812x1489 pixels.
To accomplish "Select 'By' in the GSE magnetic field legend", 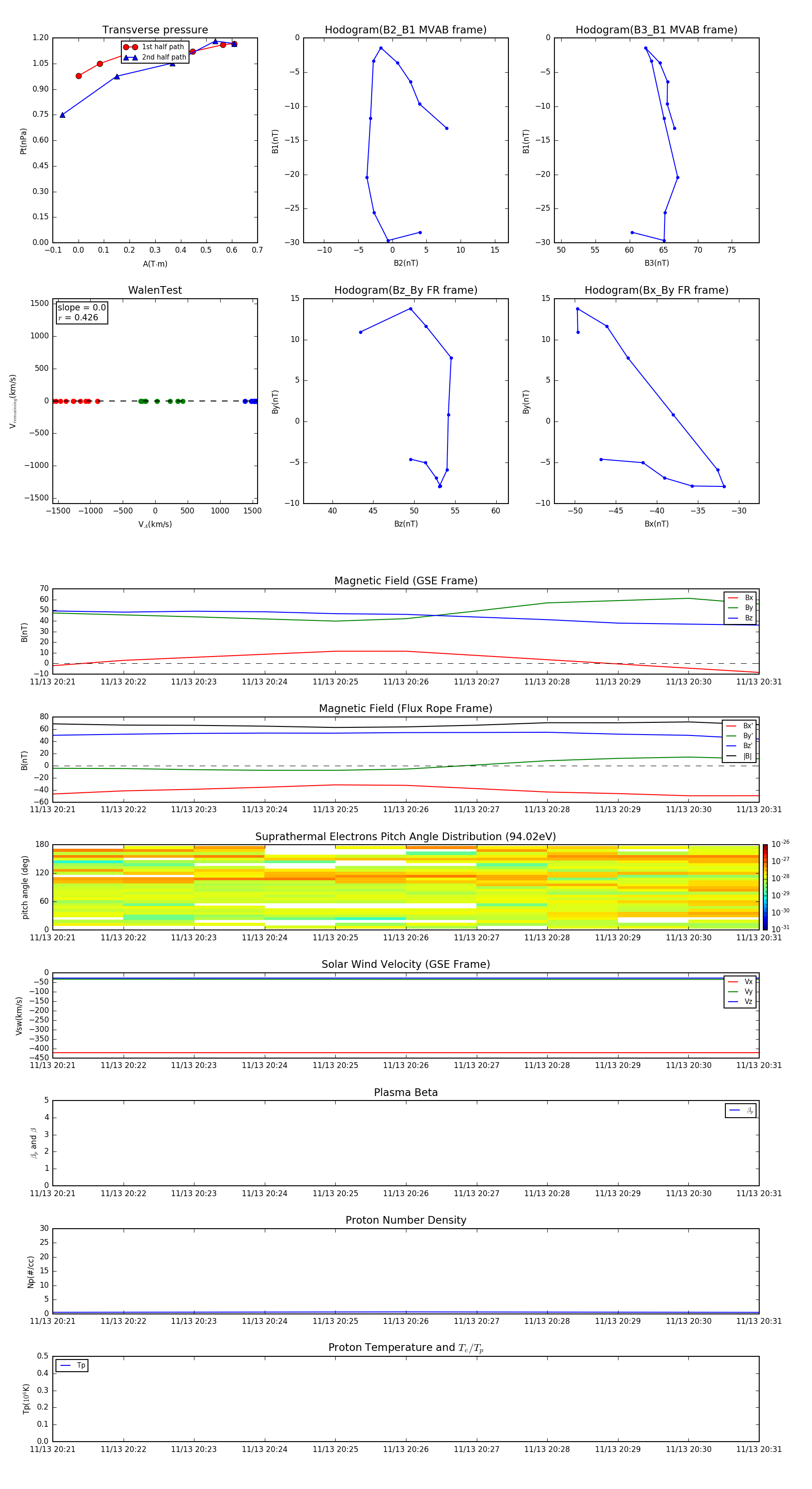I will pyautogui.click(x=741, y=607).
